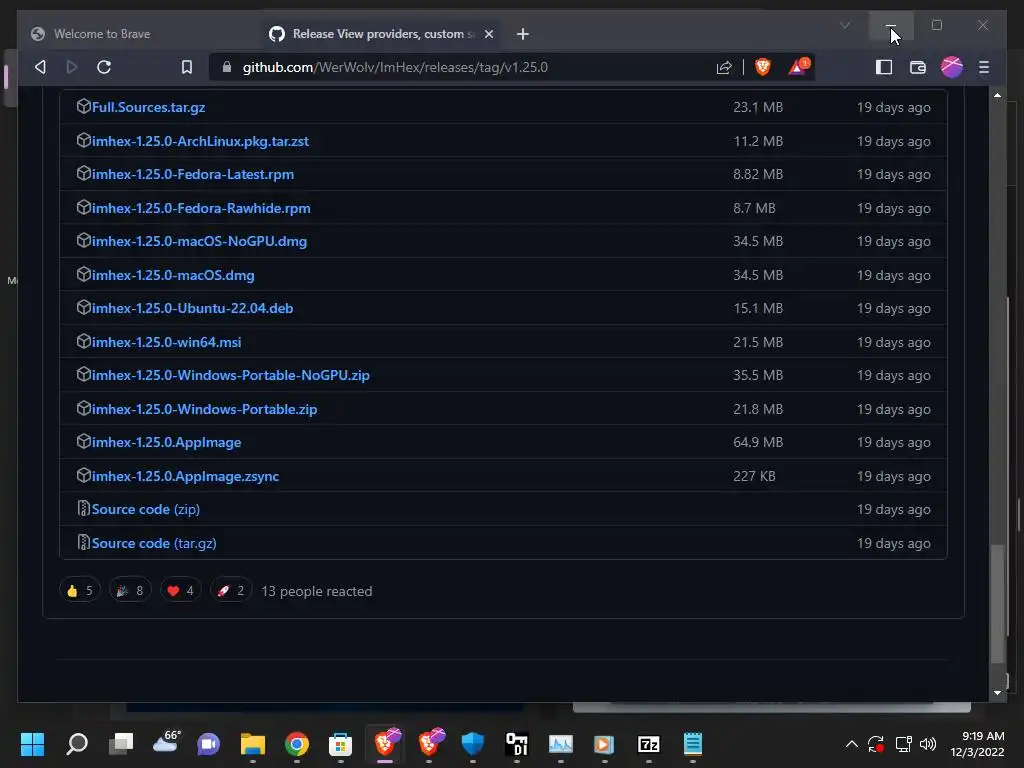This screenshot has width=1024, height=768.
Task: Open the share icon in address bar
Action: pyautogui.click(x=724, y=67)
